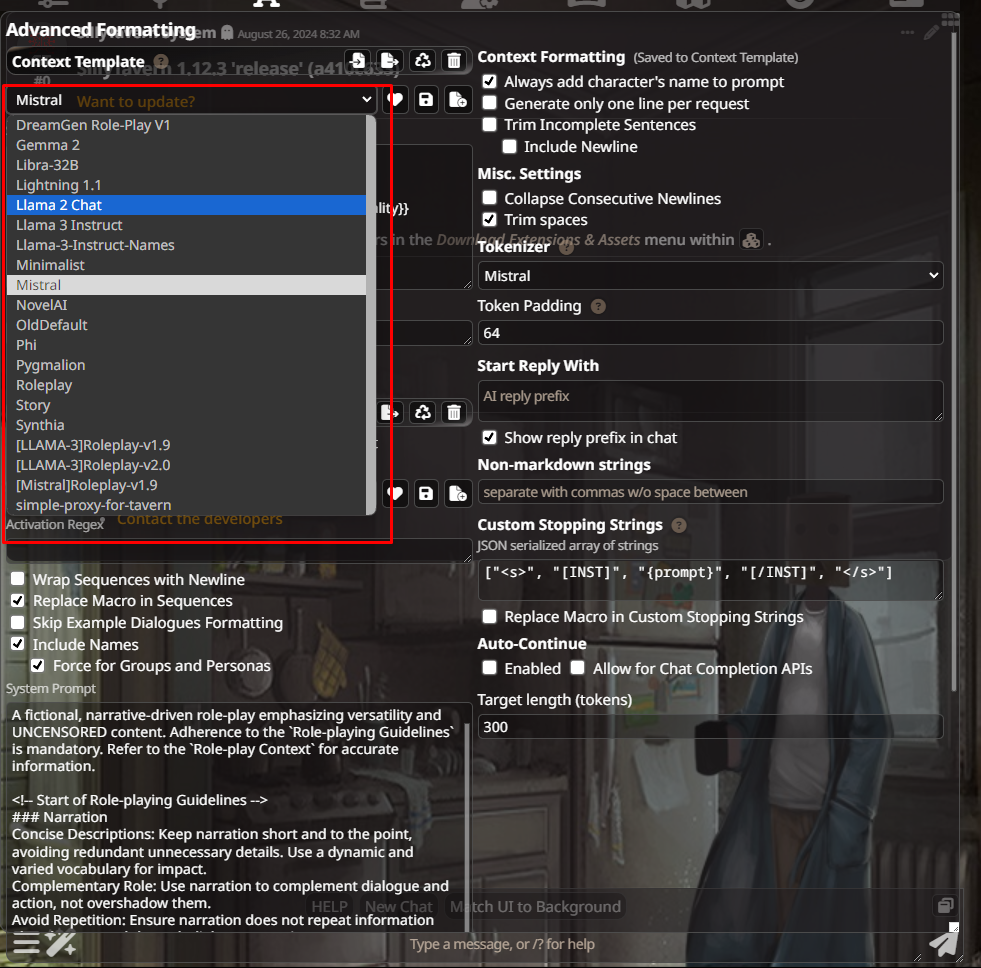The width and height of the screenshot is (981, 968).
Task: Toggle Replace Macro in Sequences
Action: (18, 601)
